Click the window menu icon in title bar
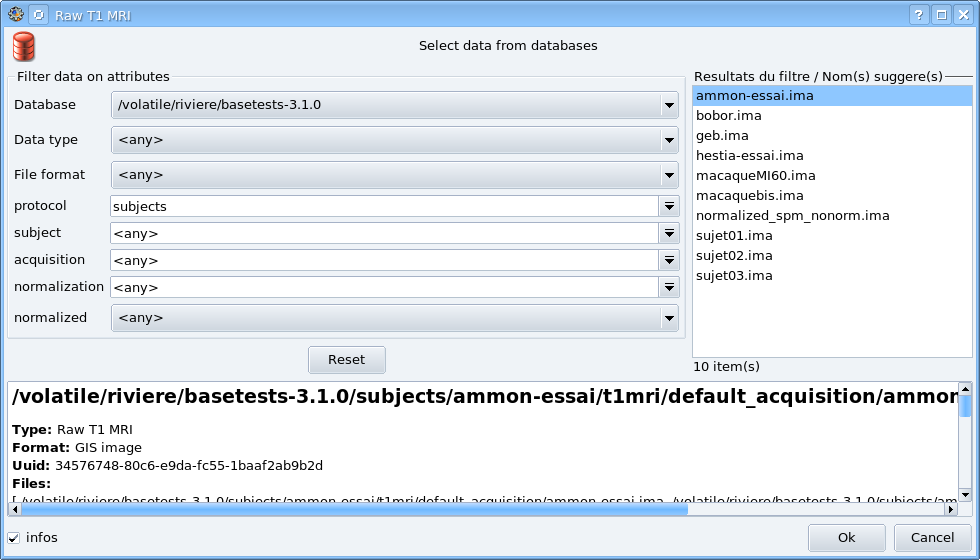This screenshot has width=980, height=560. pyautogui.click(x=16, y=15)
